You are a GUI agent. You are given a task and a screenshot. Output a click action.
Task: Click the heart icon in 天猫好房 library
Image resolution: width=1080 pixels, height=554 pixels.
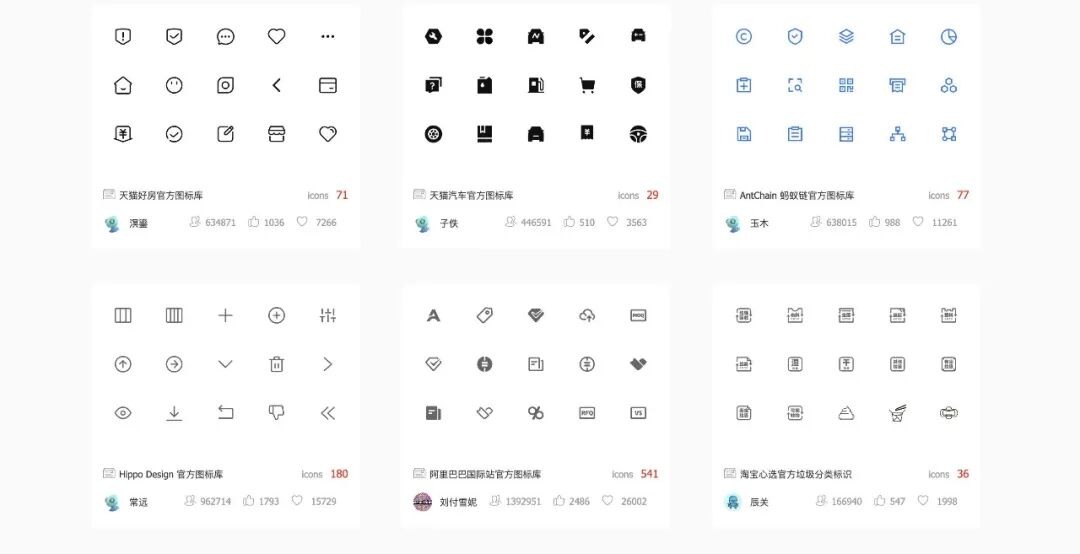pos(276,37)
